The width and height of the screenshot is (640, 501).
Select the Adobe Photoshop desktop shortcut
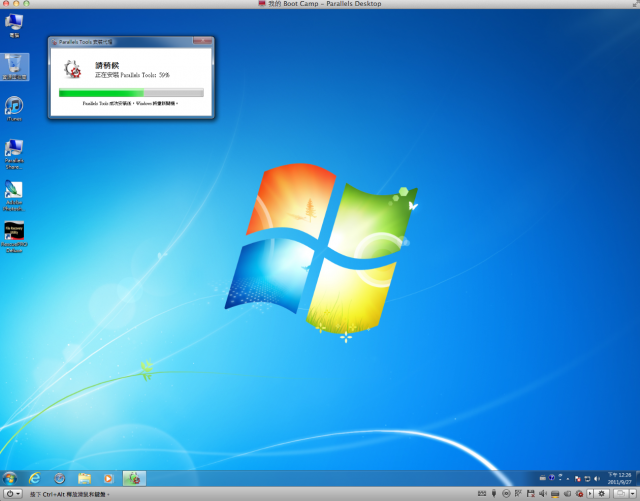14,196
